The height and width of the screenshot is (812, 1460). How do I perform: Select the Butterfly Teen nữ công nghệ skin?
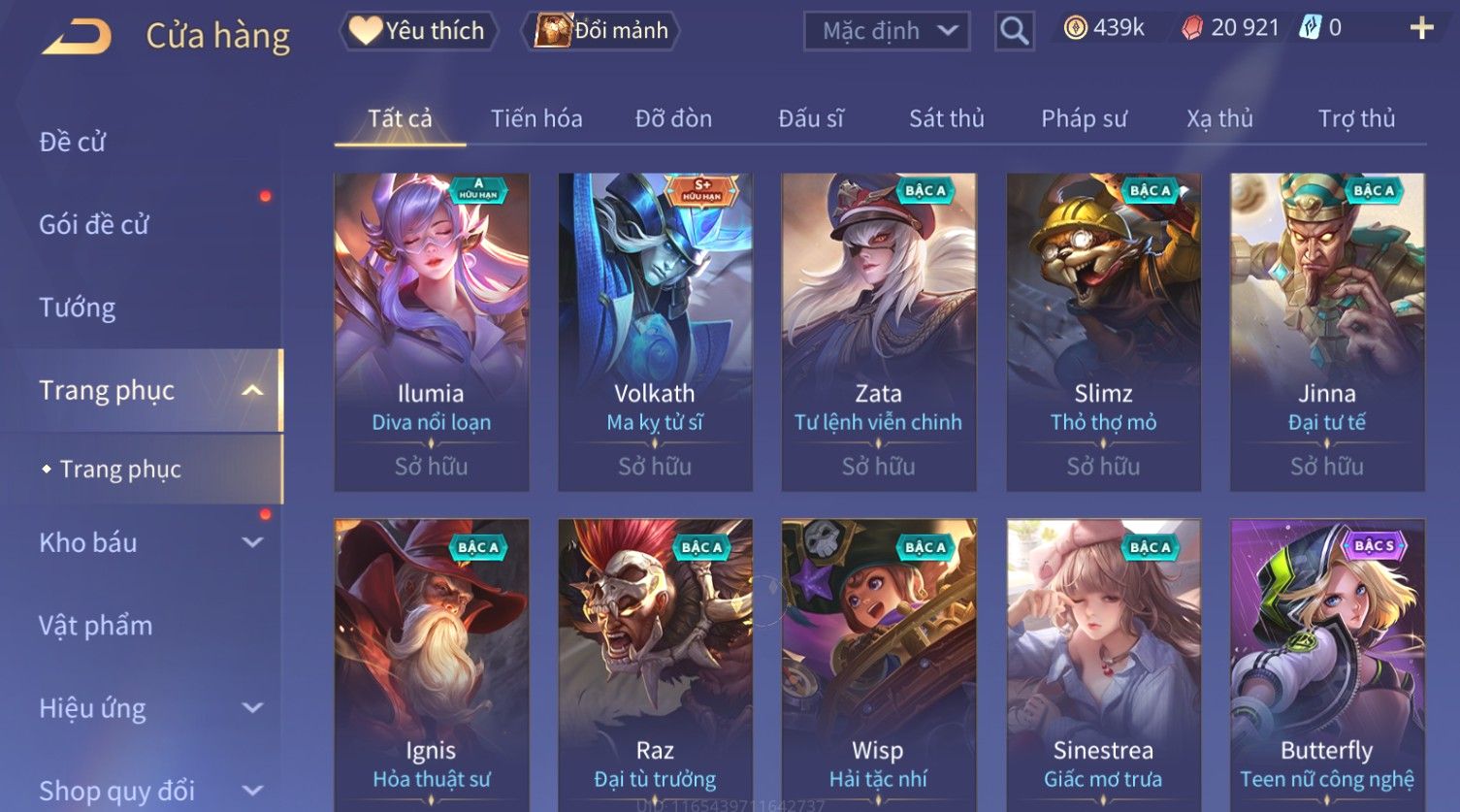coord(1327,666)
